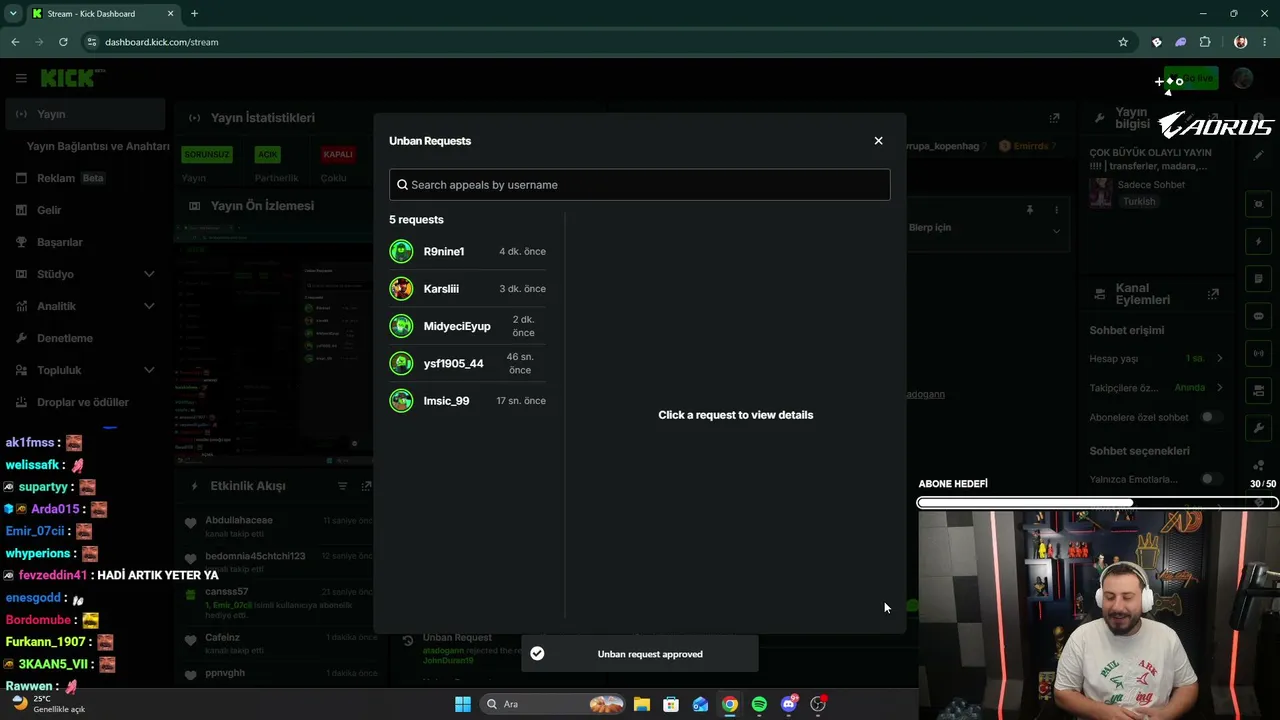Pop out the Etkinlik Akışı panel
Screen dimensions: 1280x720
coord(366,486)
